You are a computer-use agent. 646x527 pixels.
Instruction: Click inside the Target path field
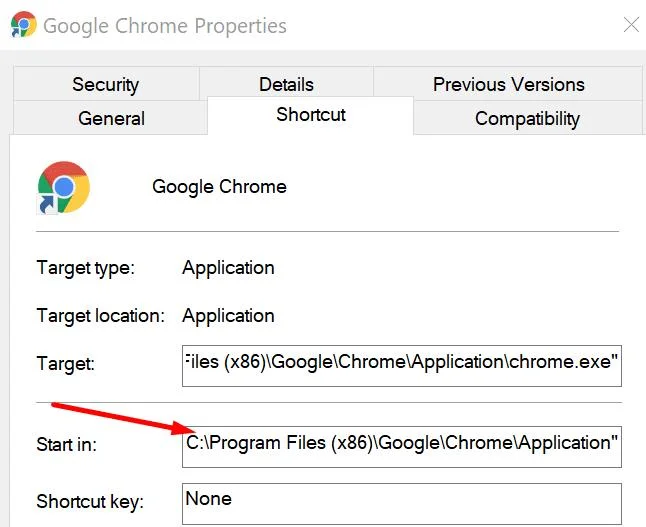point(402,366)
